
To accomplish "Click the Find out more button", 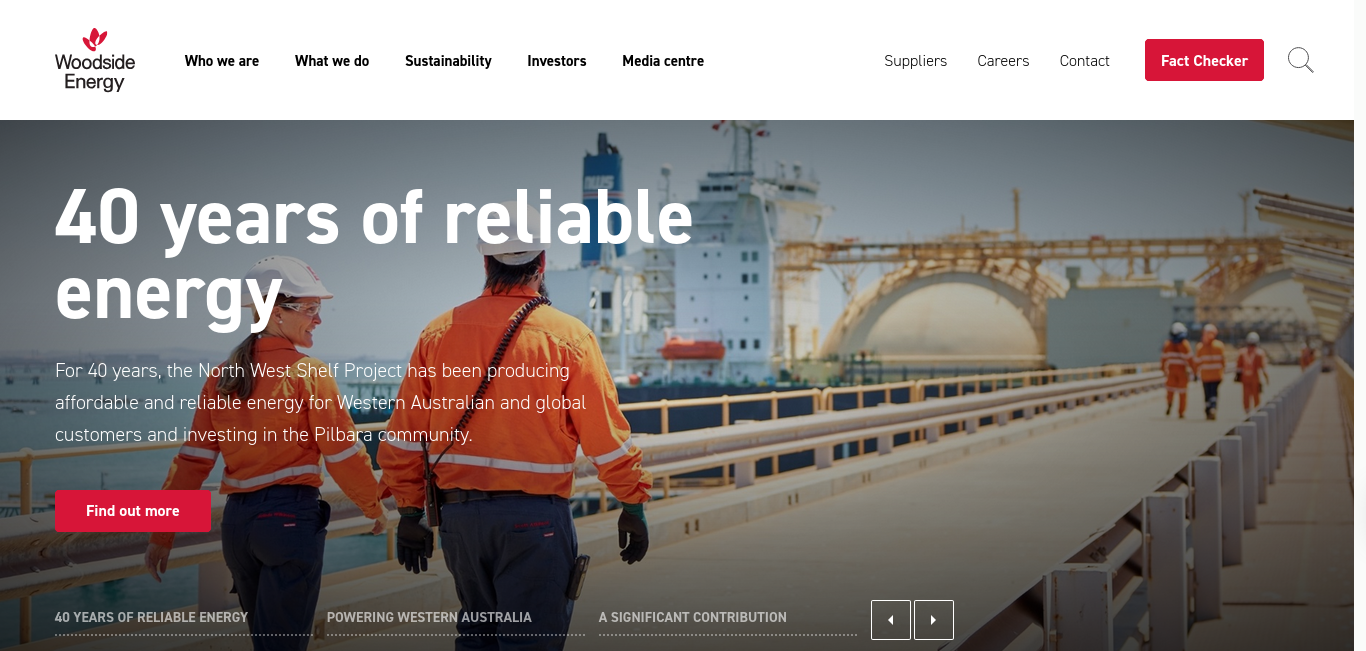I will [x=133, y=511].
